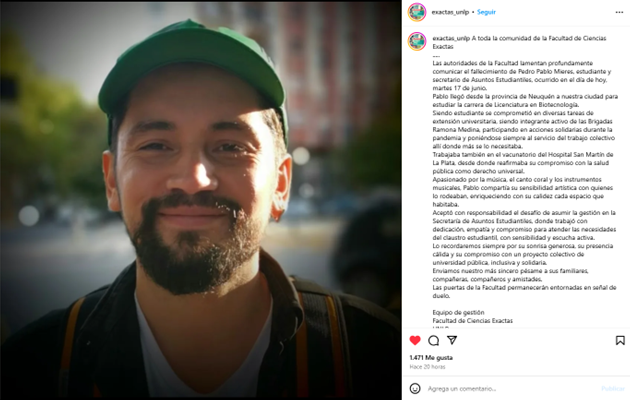The width and height of the screenshot is (630, 400).
Task: Save post with the bookmark icon
Action: point(620,341)
